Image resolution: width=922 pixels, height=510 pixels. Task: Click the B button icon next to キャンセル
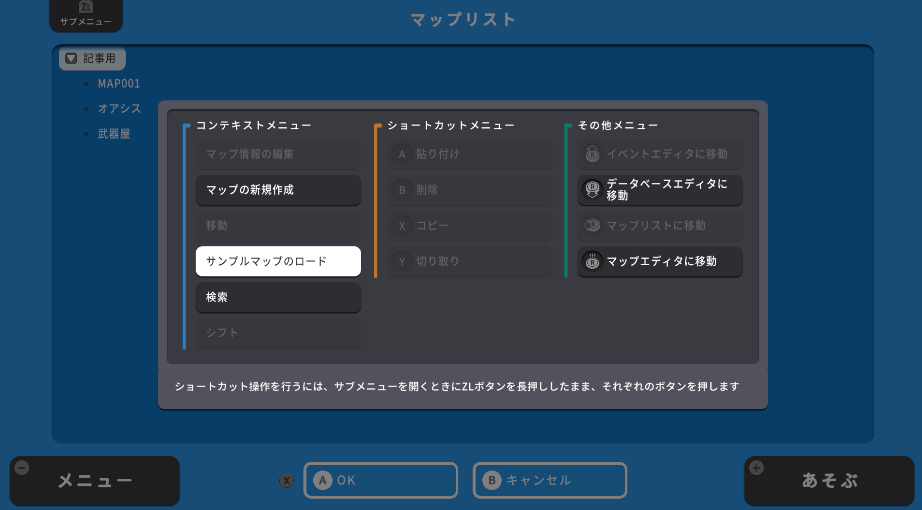coord(491,480)
